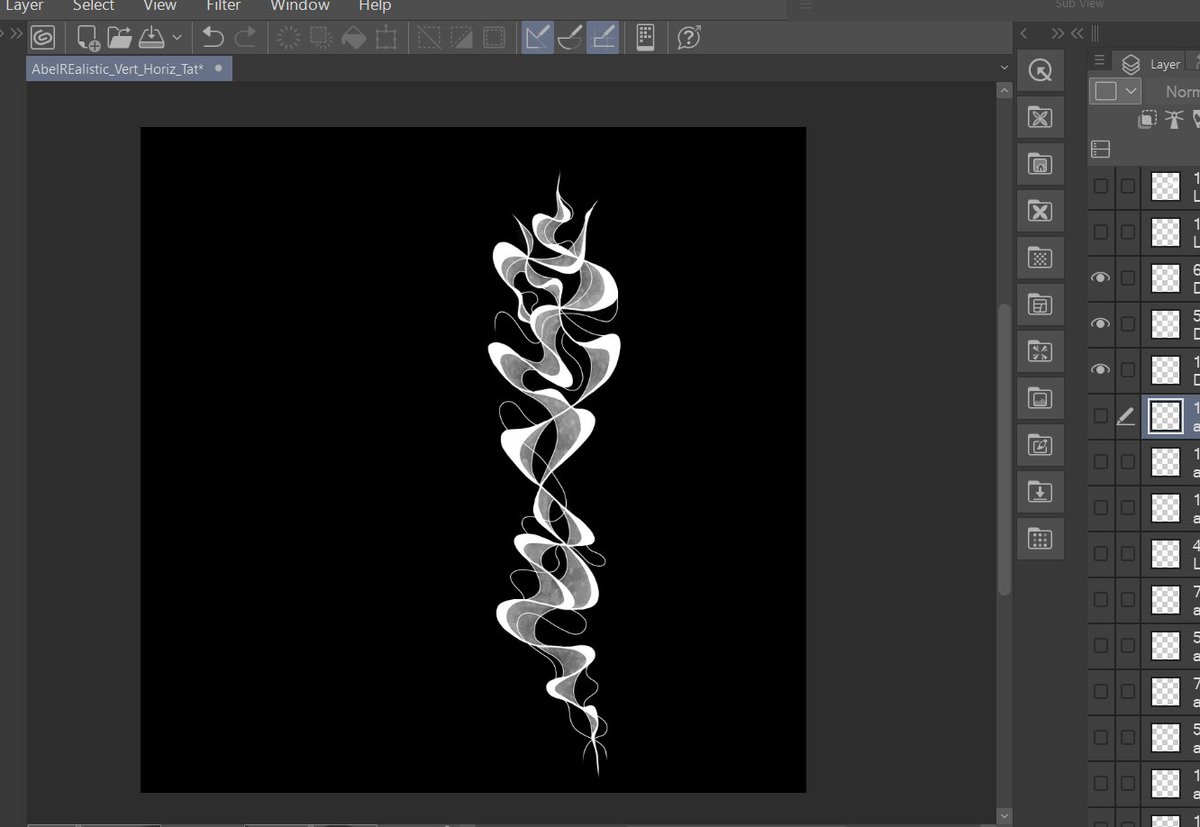Click the lighthouse Reference Layer icon

coord(1174,120)
